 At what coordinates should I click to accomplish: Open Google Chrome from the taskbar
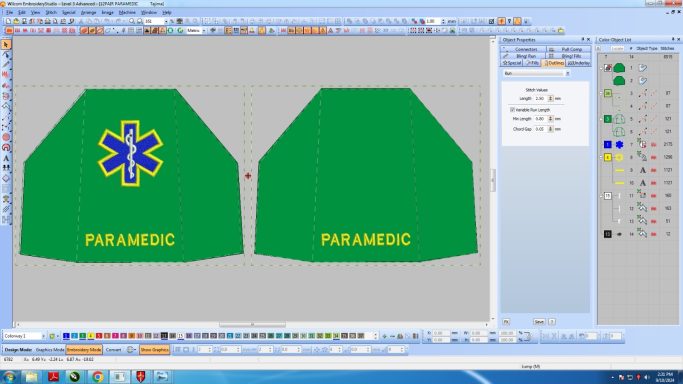[98, 377]
